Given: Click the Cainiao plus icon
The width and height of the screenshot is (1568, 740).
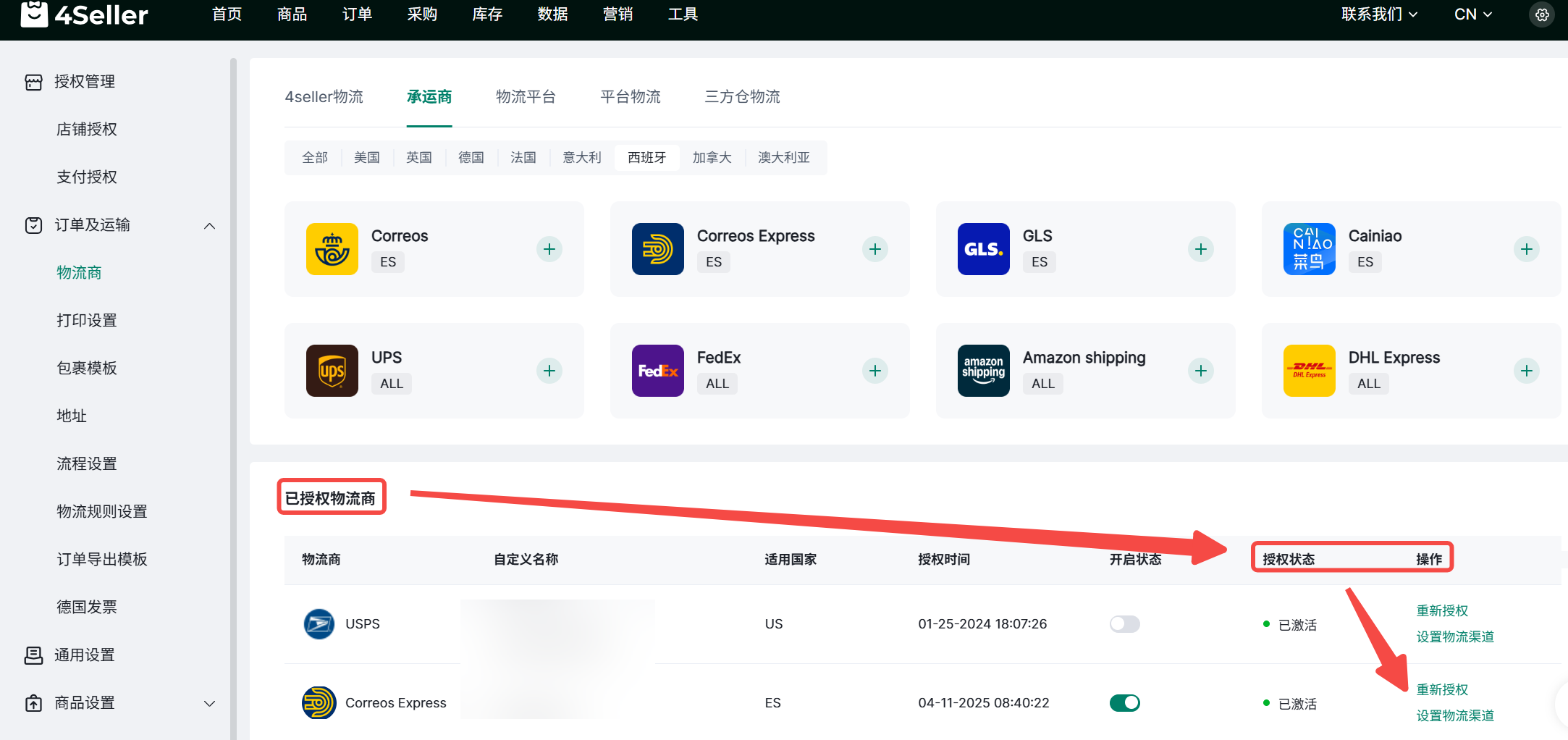Looking at the screenshot, I should click(x=1526, y=249).
